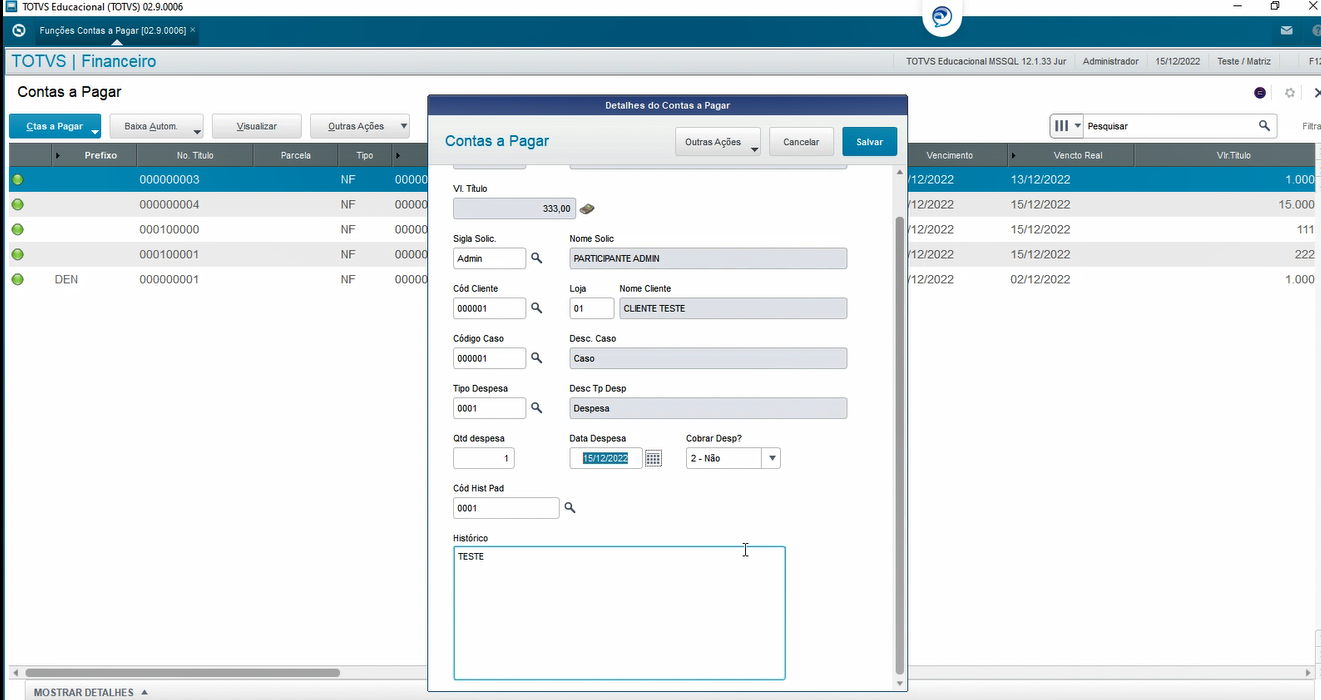This screenshot has width=1321, height=700.
Task: Click Loja 01 field
Action: pyautogui.click(x=591, y=308)
